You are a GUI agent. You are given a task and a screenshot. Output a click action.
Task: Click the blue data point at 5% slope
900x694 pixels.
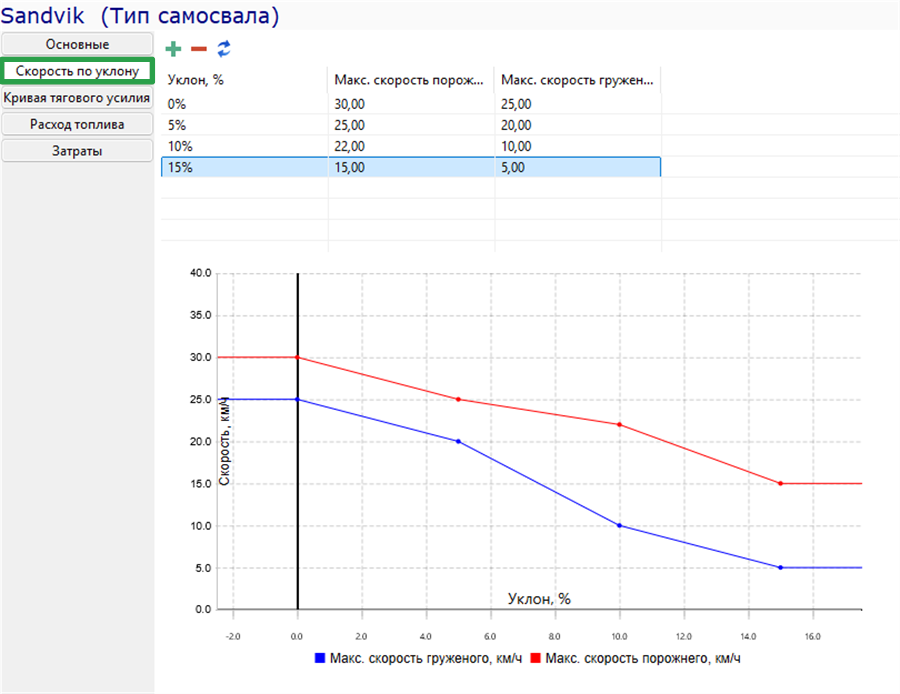[458, 441]
